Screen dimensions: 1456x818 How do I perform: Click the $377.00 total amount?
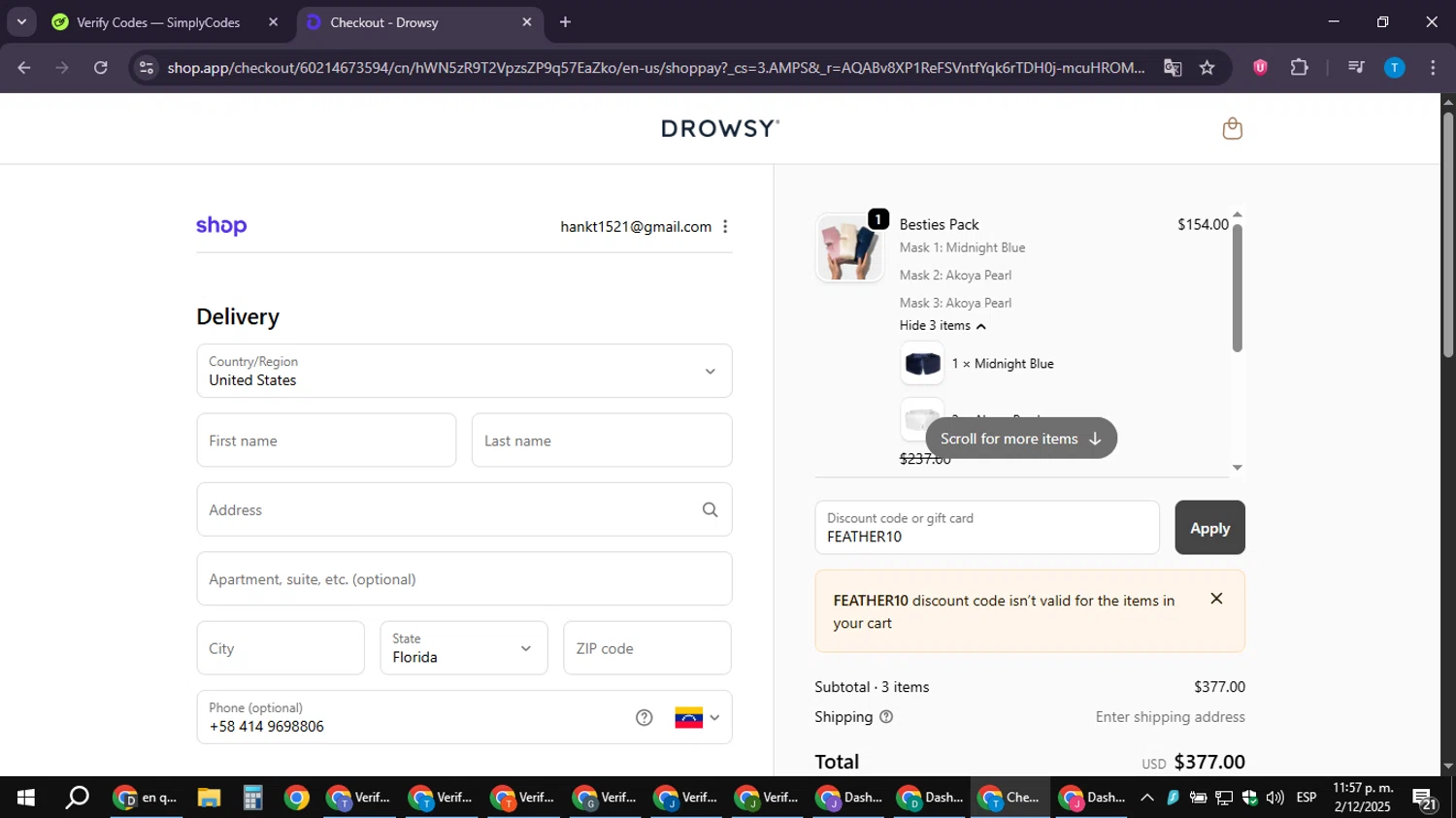(1209, 762)
